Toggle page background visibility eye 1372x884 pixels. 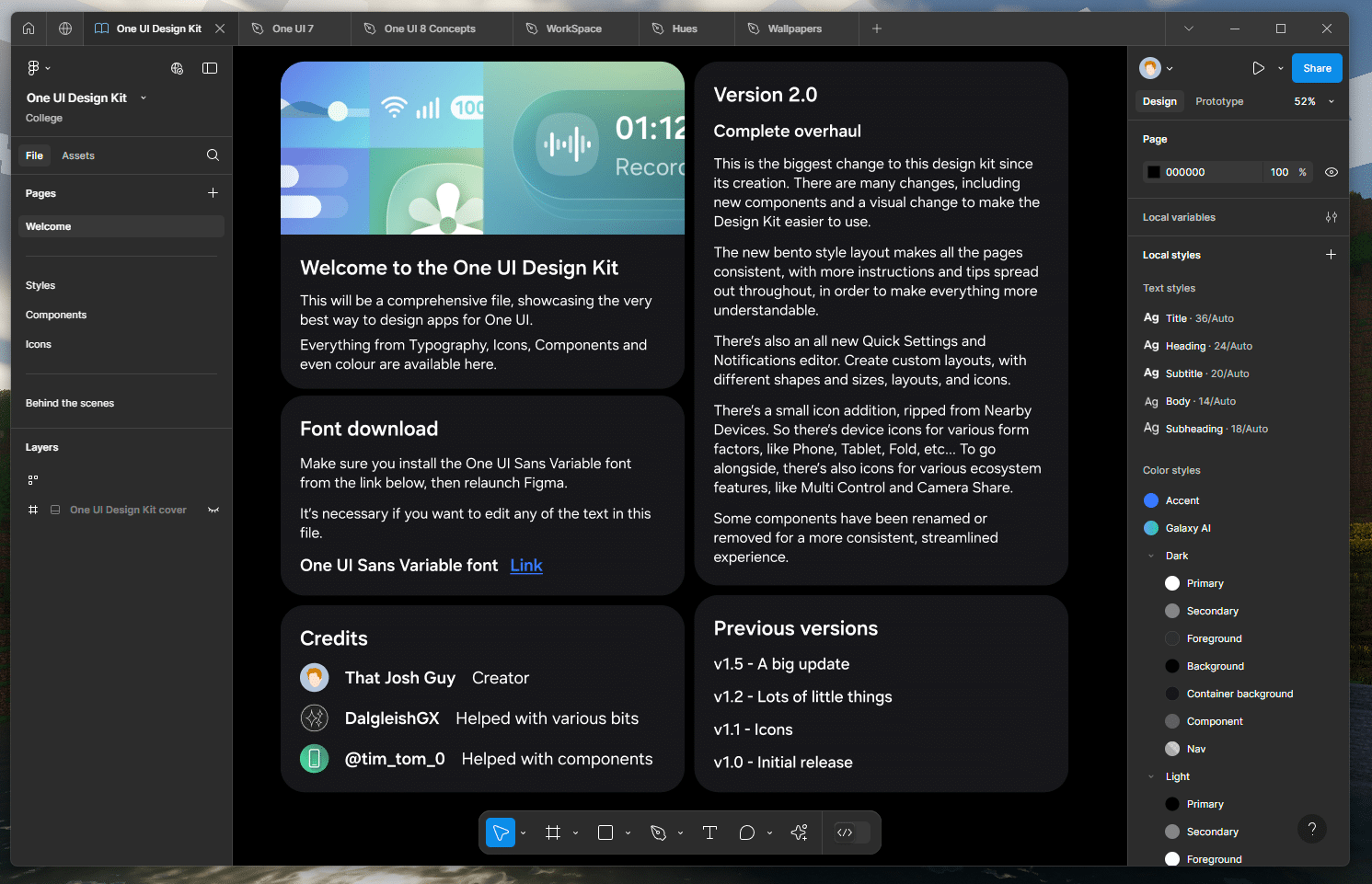click(1331, 172)
